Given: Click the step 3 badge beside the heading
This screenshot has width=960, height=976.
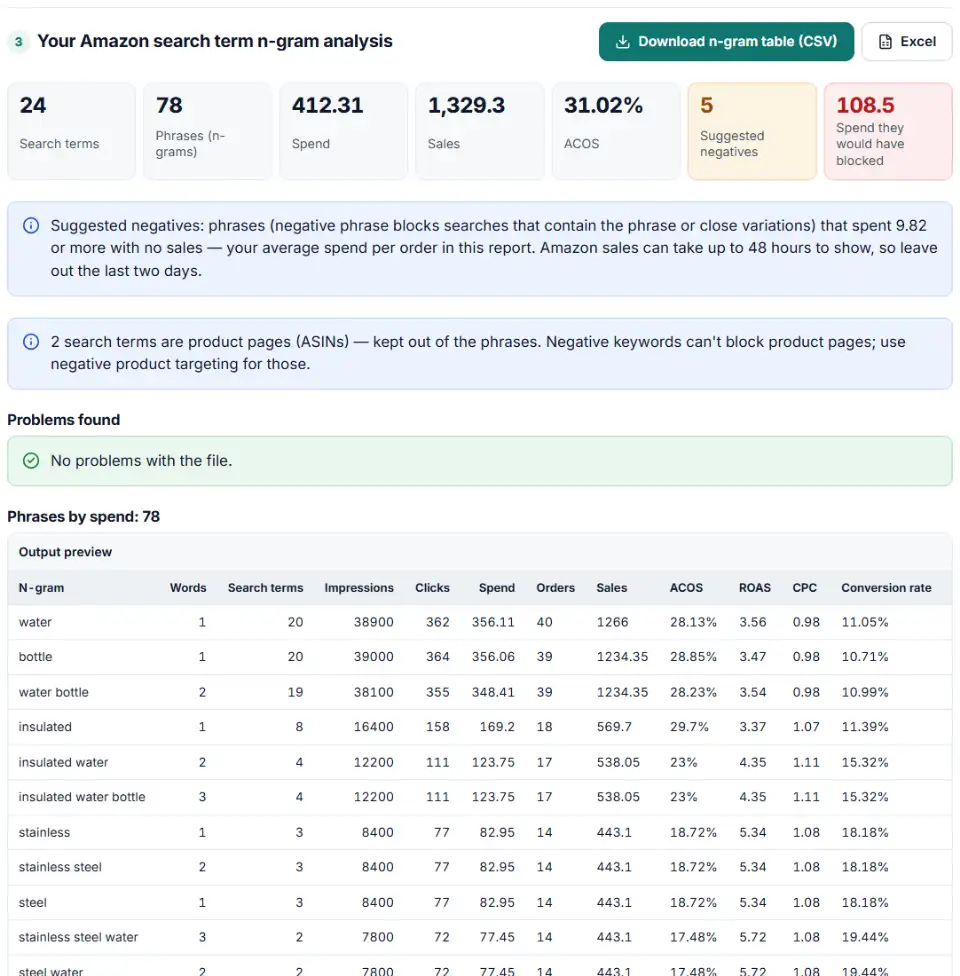Looking at the screenshot, I should coord(19,42).
